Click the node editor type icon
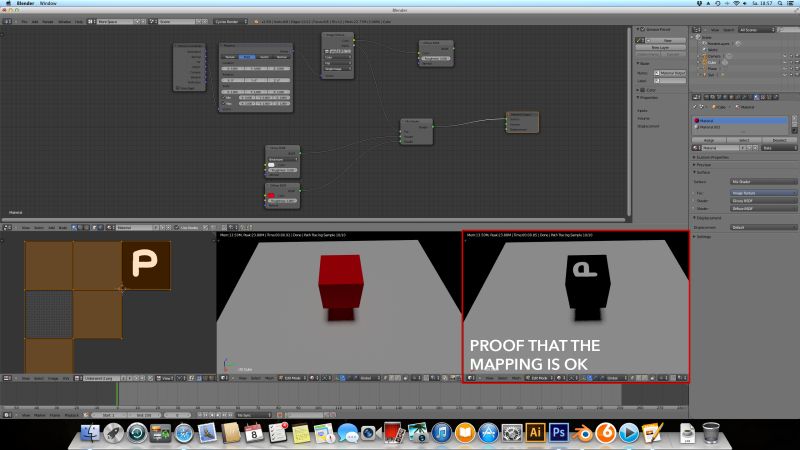 pos(7,228)
